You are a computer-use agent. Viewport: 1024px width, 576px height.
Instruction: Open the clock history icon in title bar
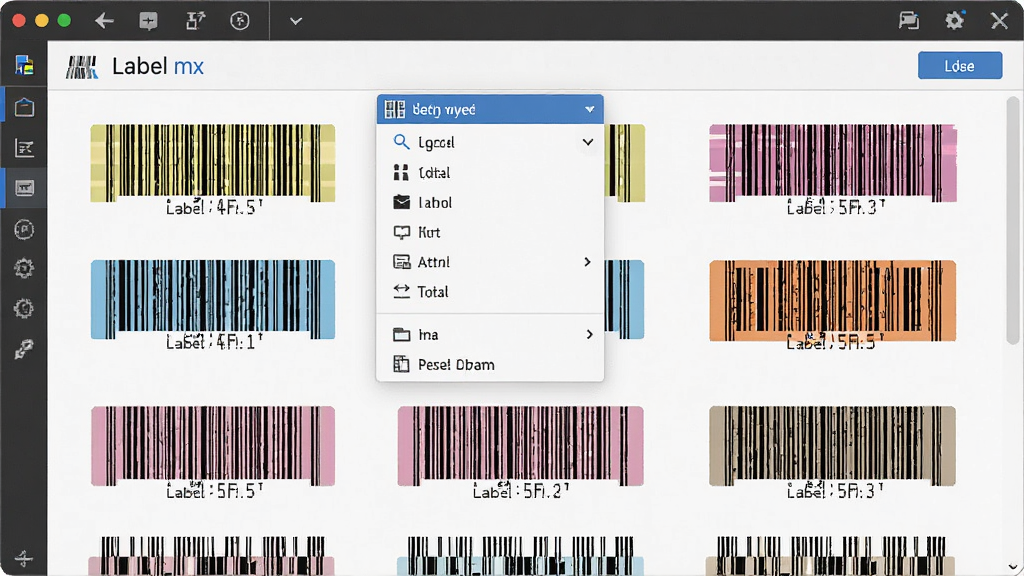(x=240, y=21)
